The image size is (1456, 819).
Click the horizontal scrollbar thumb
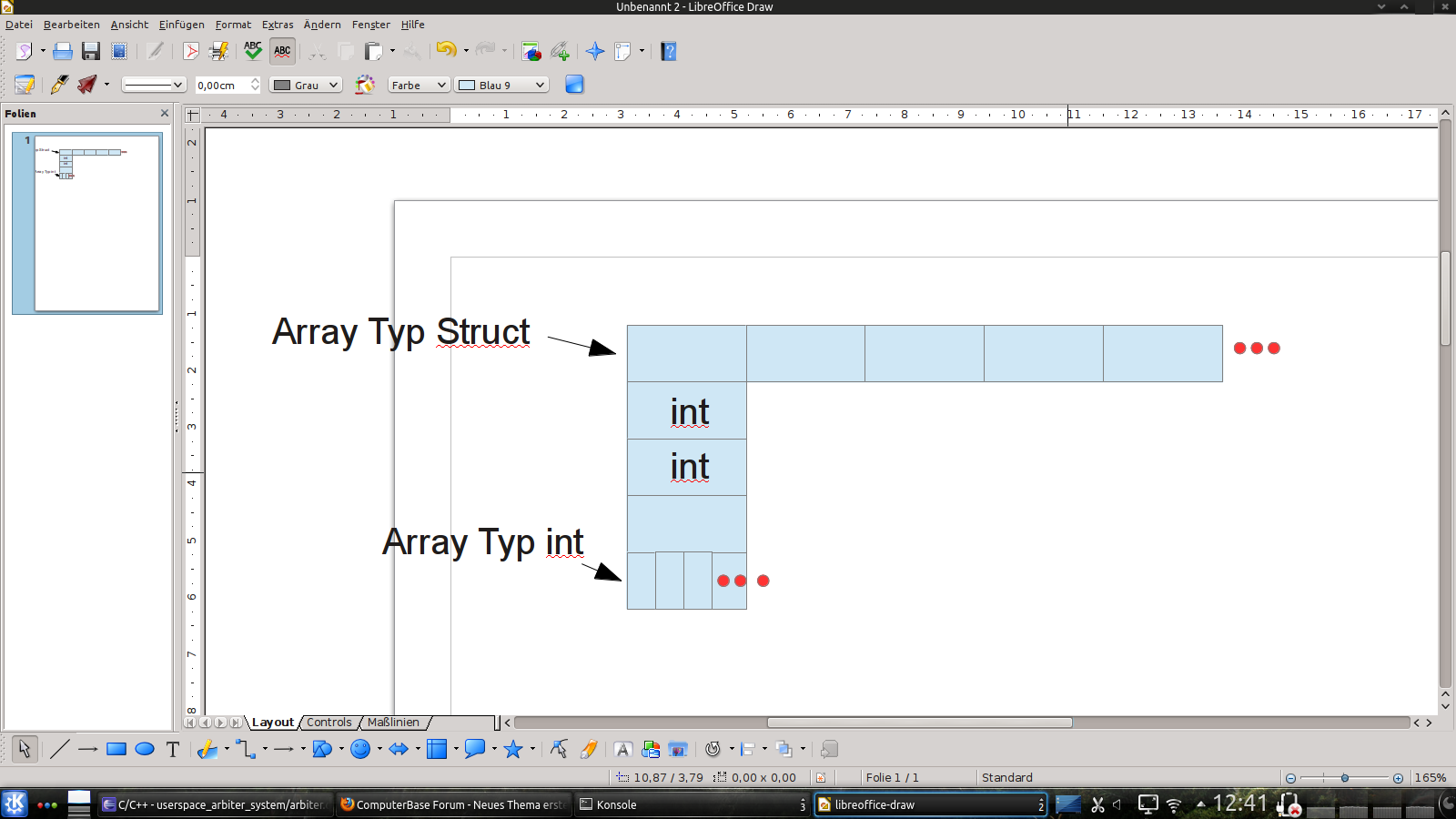919,723
